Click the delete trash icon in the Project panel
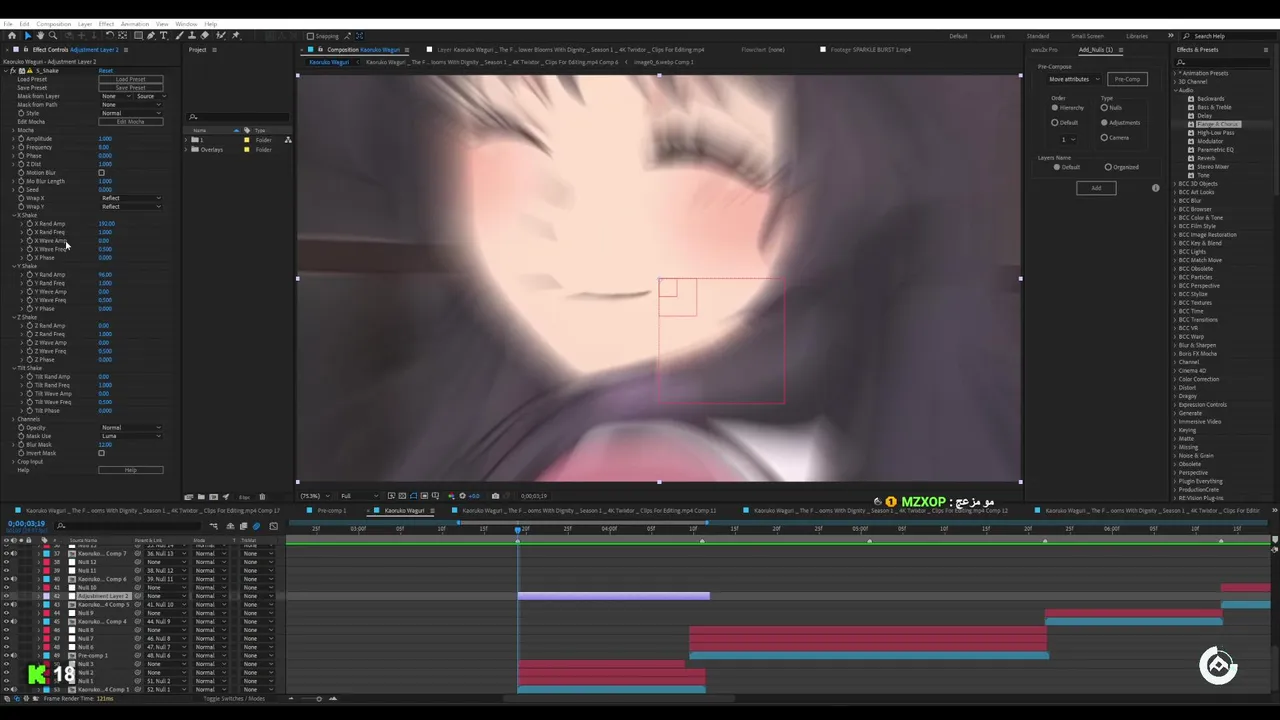The width and height of the screenshot is (1280, 720). coord(262,496)
